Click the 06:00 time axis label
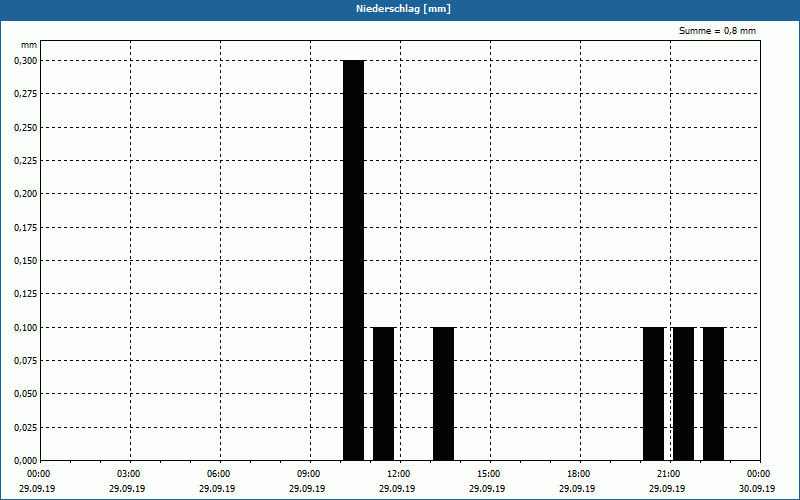 click(219, 474)
